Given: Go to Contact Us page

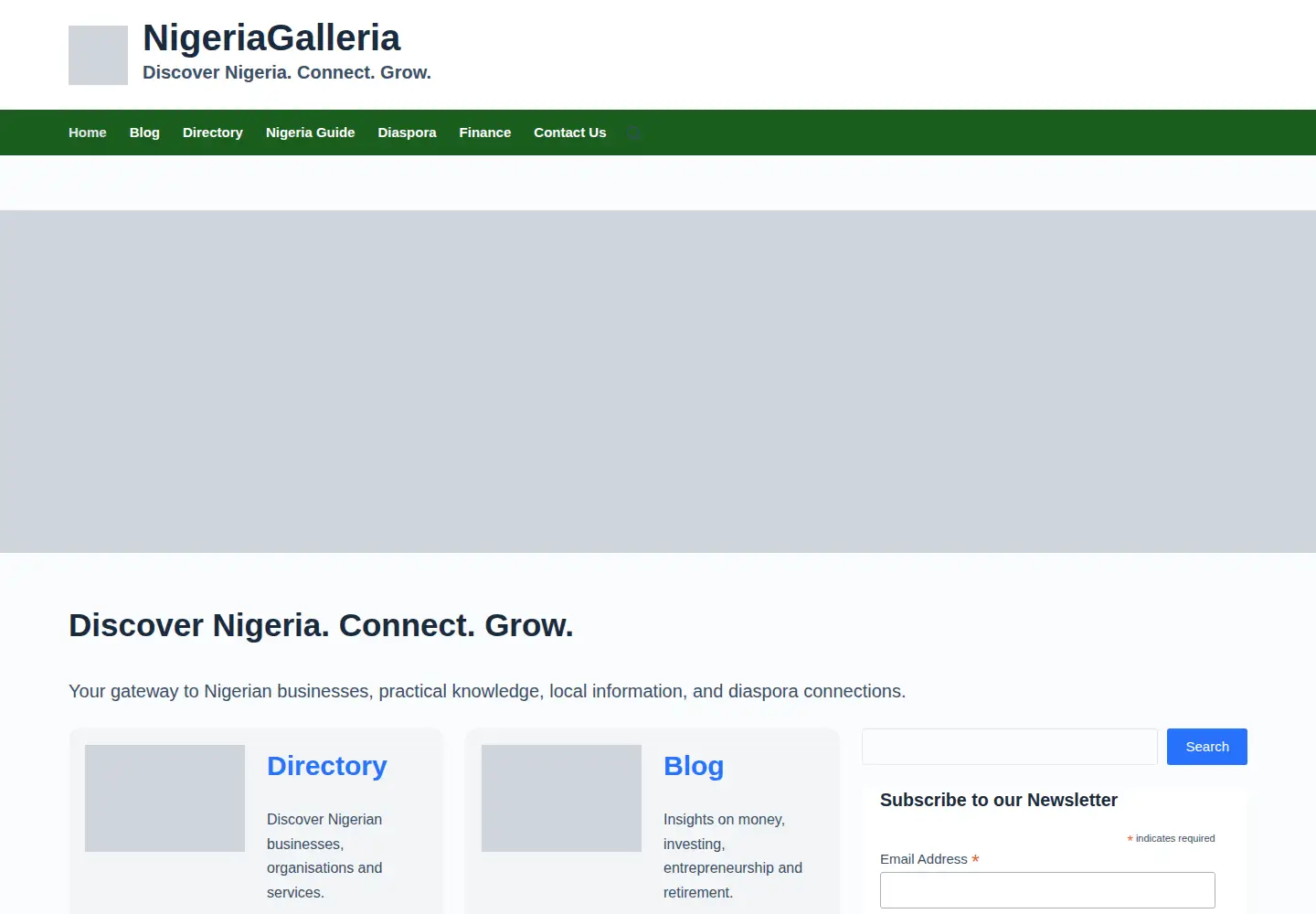Looking at the screenshot, I should pos(570,133).
